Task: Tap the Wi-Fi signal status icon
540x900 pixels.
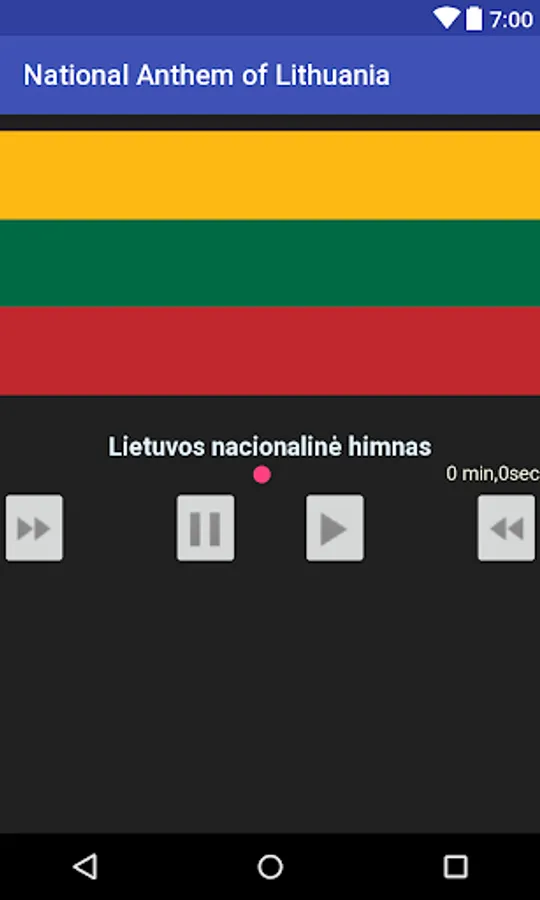Action: coord(446,19)
